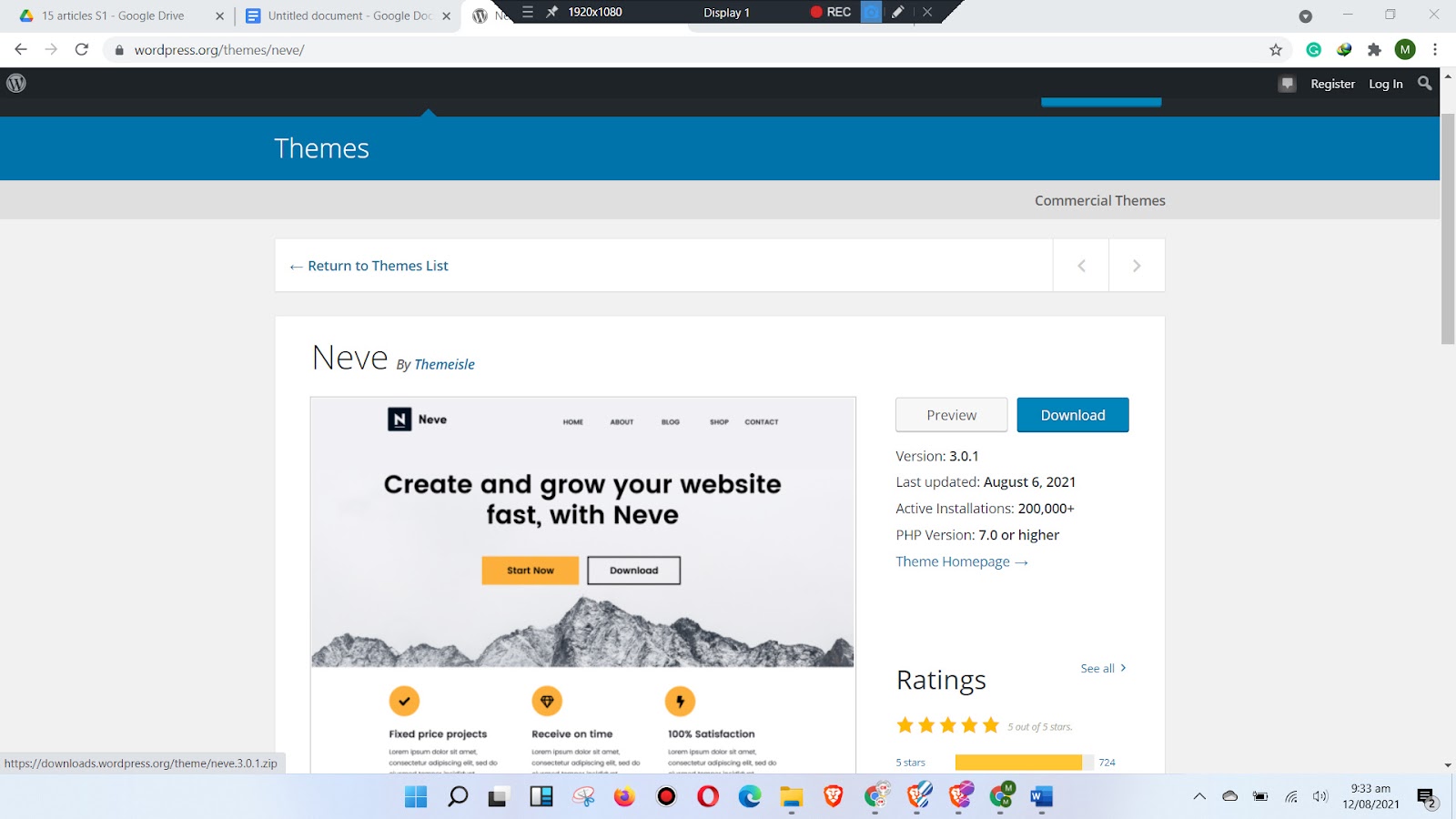
Task: Open Microsoft Edge from the taskbar
Action: click(750, 797)
